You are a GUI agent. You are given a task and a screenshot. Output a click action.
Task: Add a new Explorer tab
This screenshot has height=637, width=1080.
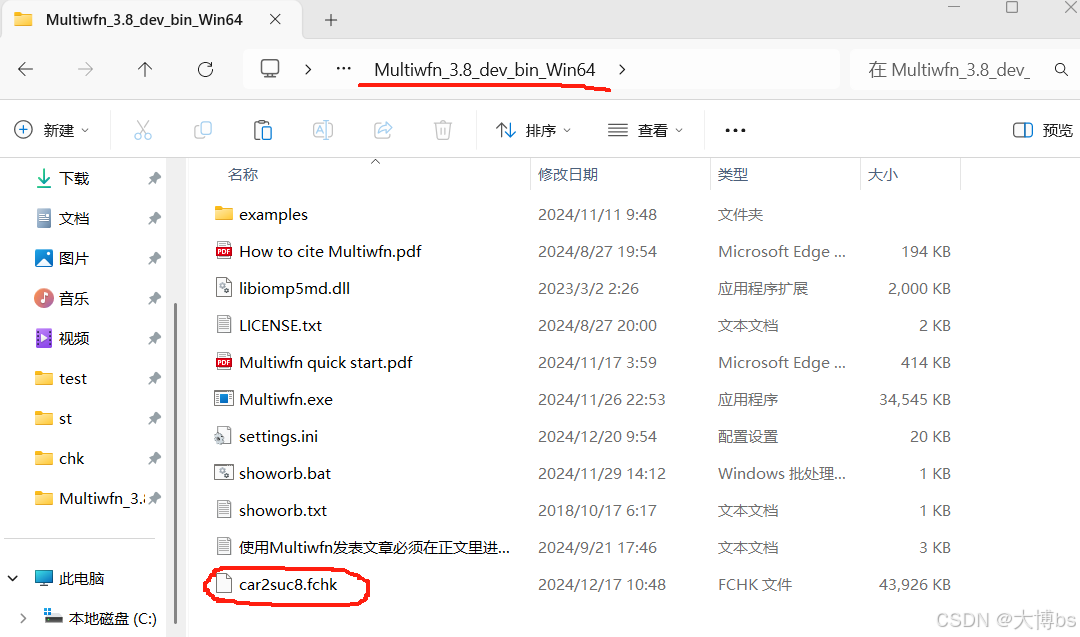[331, 20]
